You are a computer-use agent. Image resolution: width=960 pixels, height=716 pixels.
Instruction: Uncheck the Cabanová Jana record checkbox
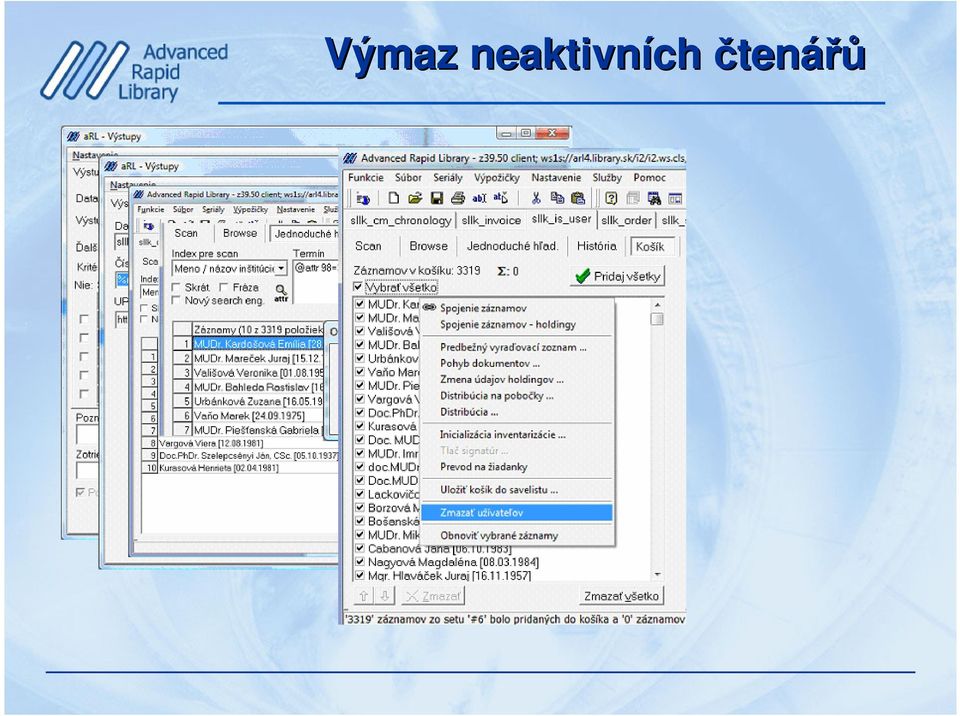click(x=360, y=548)
